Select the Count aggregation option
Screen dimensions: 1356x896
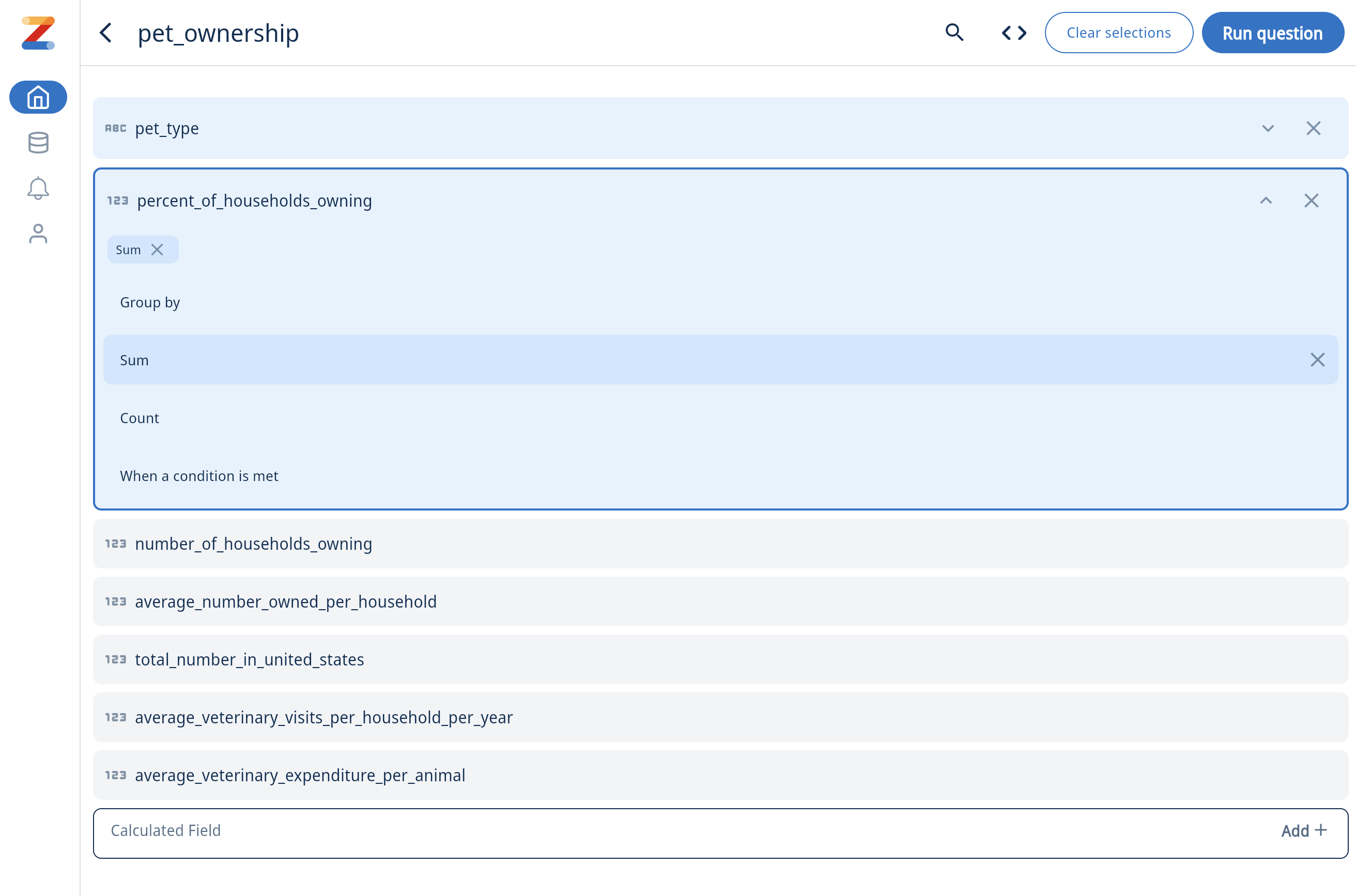tap(139, 418)
